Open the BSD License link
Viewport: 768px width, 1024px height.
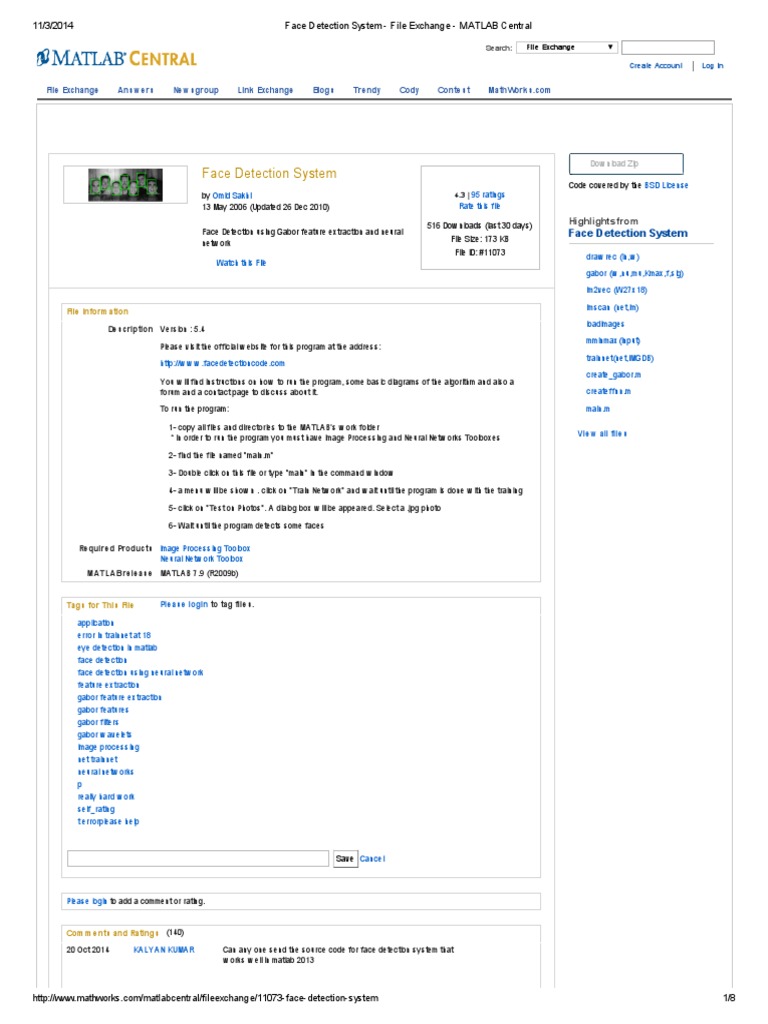(x=666, y=185)
